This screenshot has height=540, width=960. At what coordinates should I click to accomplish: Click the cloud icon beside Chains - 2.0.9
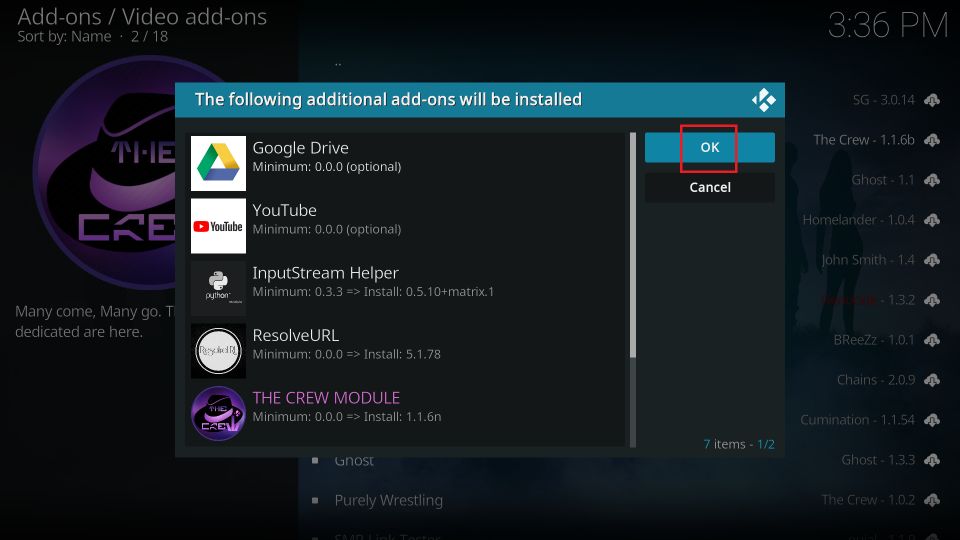point(932,380)
